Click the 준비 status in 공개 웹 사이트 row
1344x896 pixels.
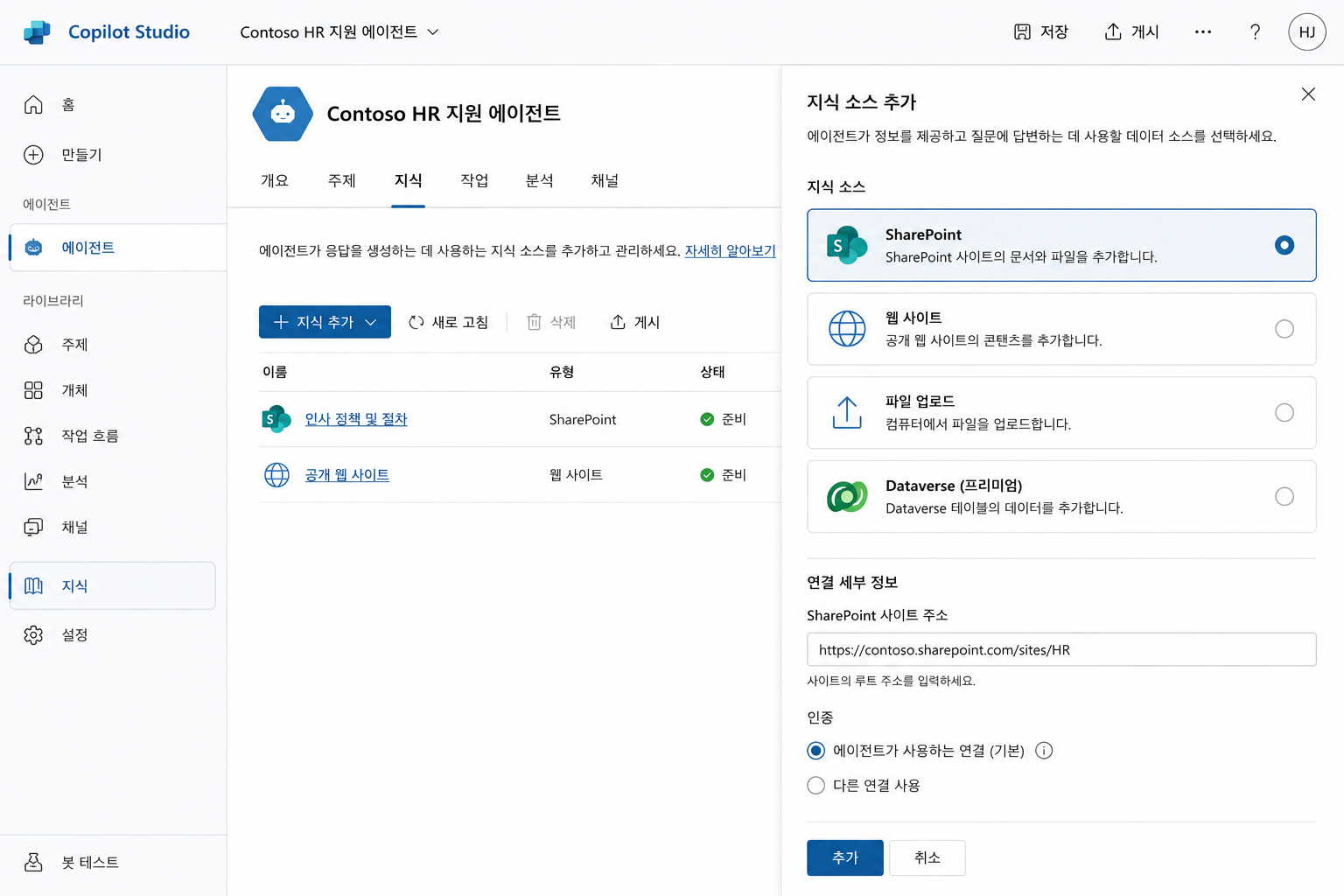pyautogui.click(x=723, y=475)
